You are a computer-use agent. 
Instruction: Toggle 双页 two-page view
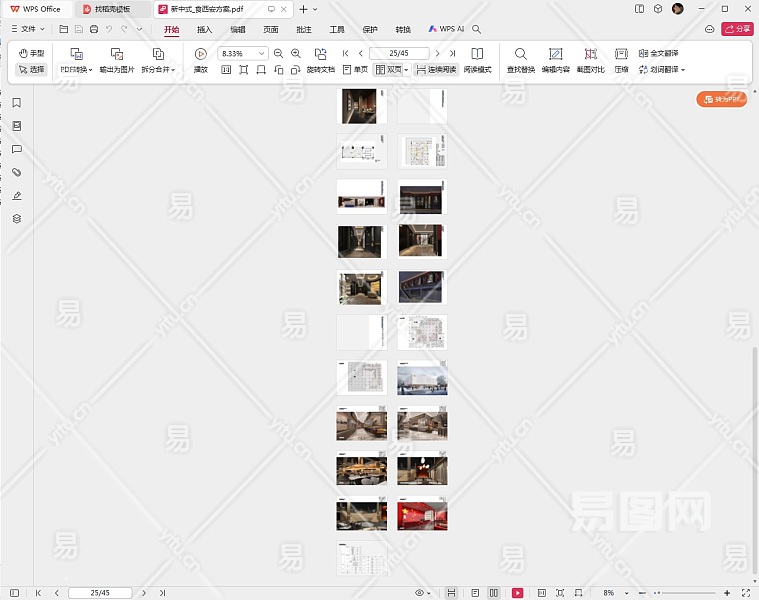389,70
